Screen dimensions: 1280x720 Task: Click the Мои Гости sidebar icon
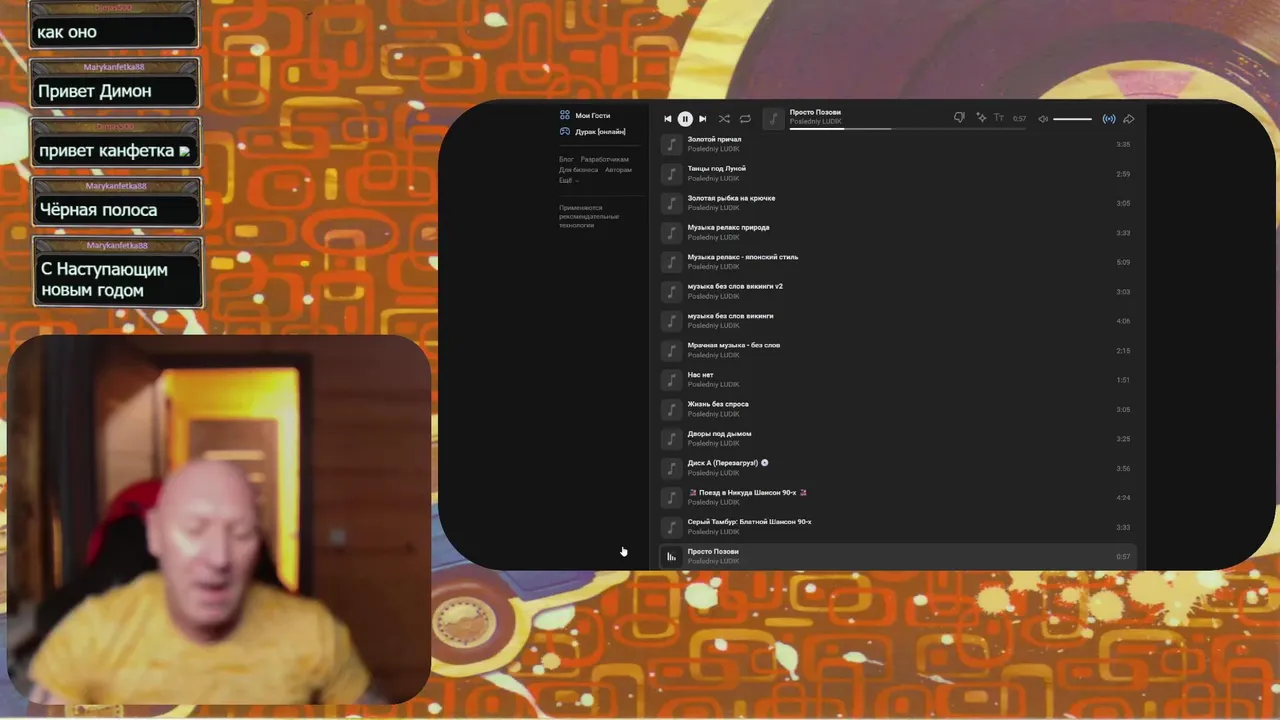click(x=565, y=115)
